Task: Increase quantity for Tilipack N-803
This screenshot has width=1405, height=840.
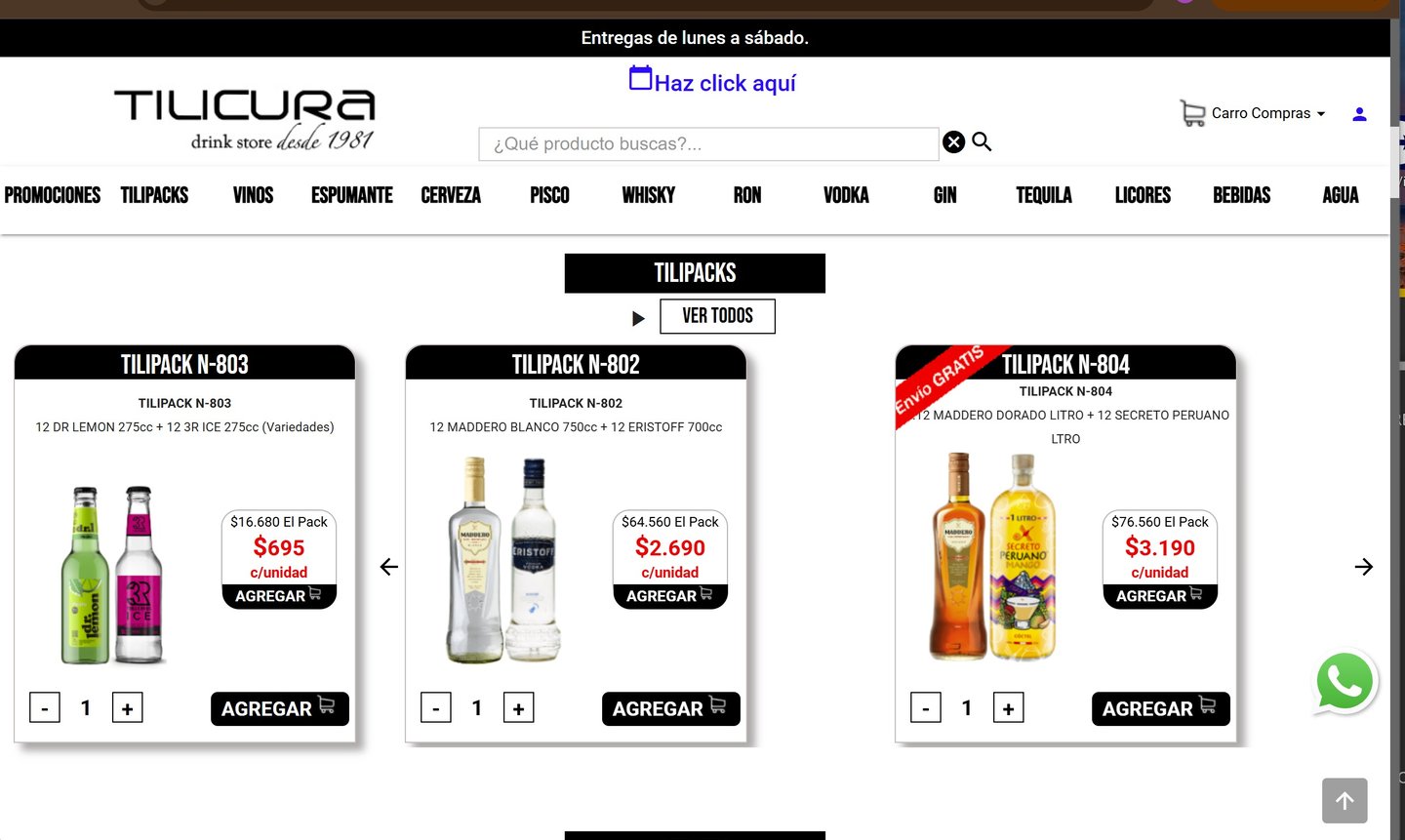Action: click(127, 708)
